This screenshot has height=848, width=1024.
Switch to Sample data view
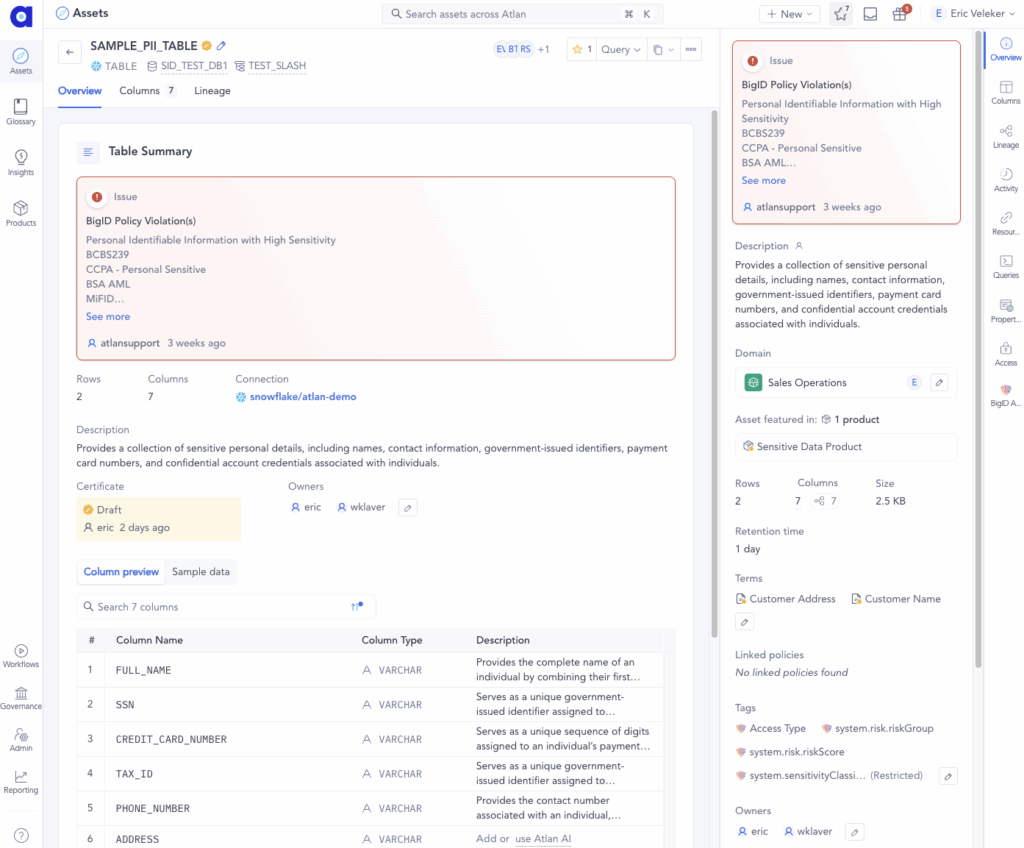tap(201, 572)
